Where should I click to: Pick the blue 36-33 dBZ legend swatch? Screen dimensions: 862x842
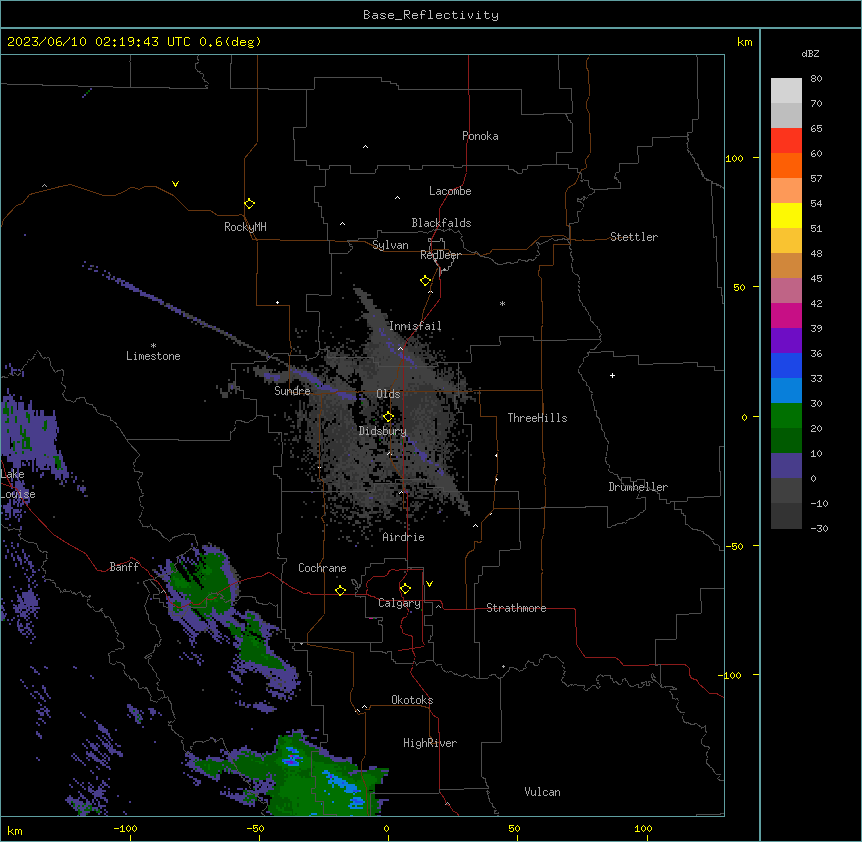(x=786, y=365)
